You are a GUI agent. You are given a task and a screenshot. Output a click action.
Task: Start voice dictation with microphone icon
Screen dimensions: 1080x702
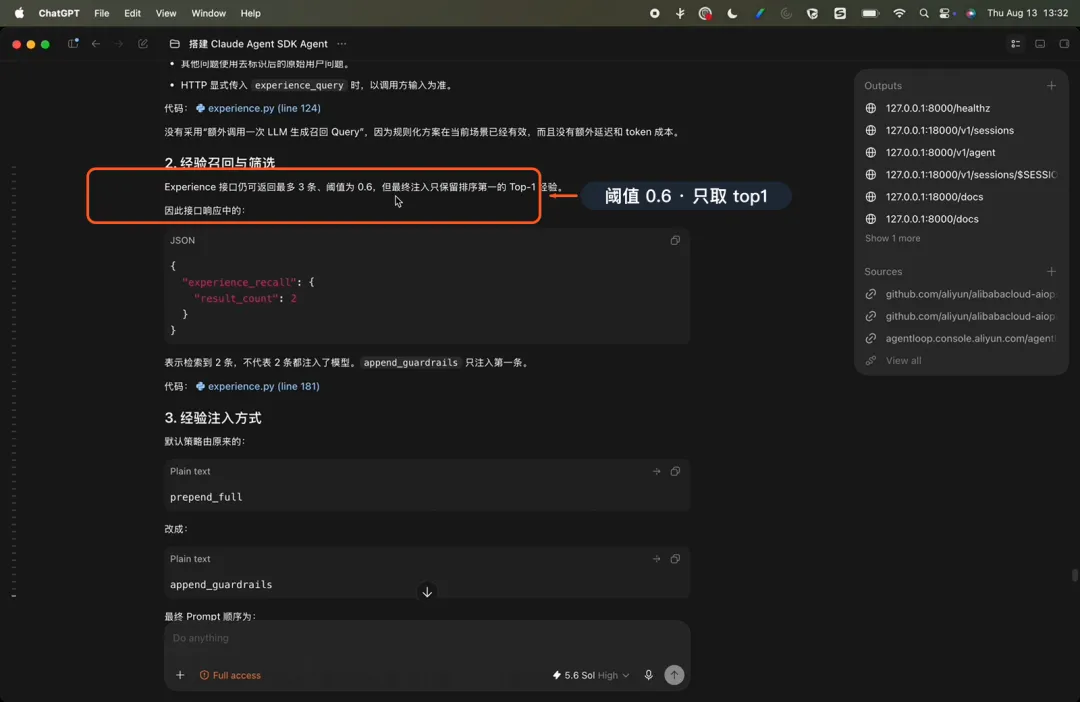pyautogui.click(x=648, y=675)
